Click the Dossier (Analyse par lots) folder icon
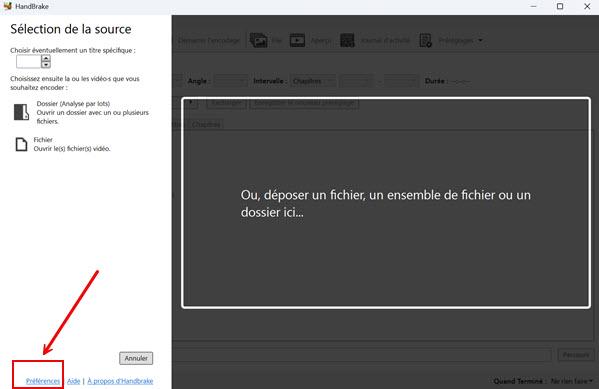The height and width of the screenshot is (389, 599). pos(21,112)
